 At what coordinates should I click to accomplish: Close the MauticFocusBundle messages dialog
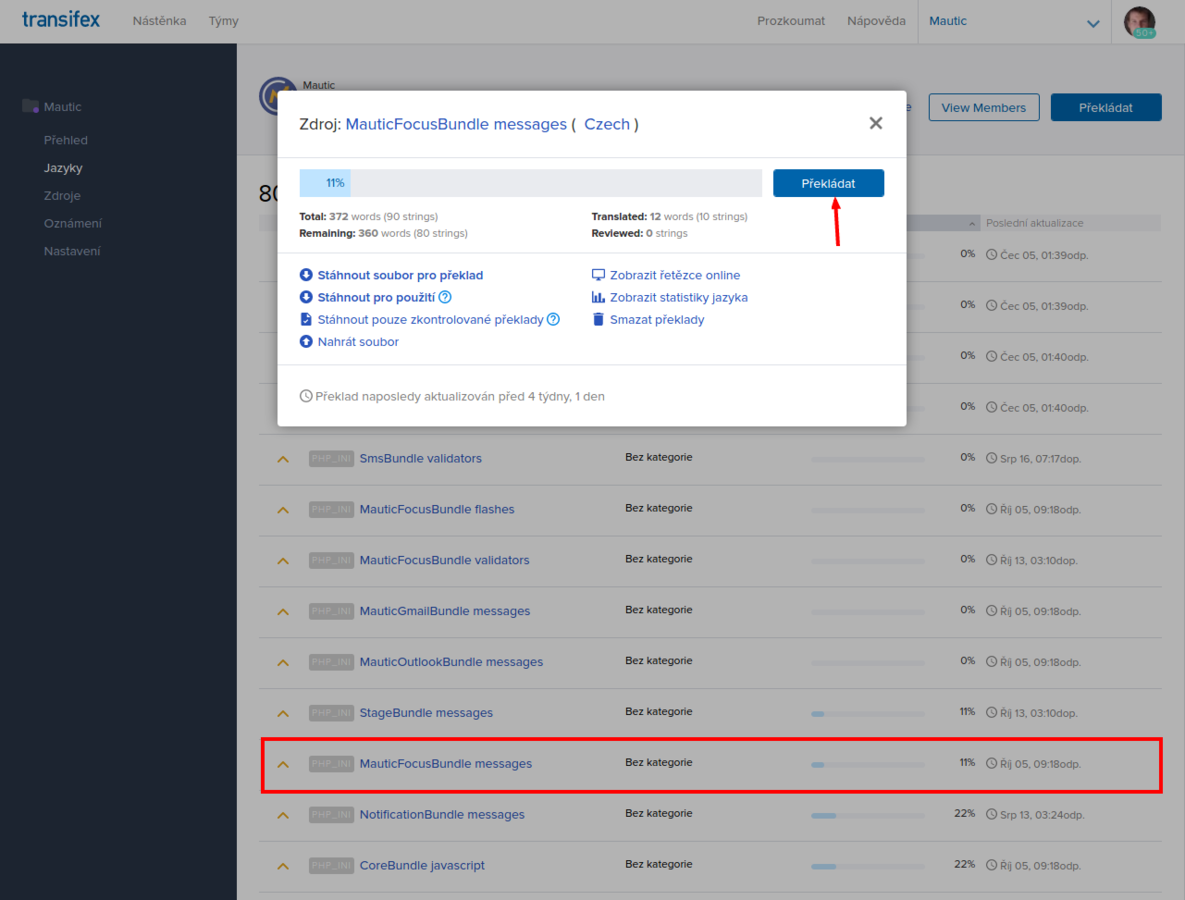875,123
